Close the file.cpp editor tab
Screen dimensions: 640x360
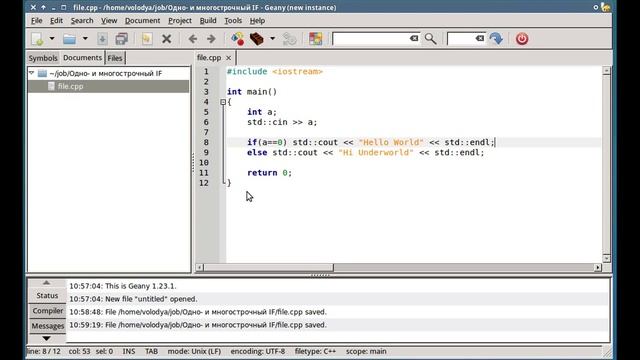click(229, 58)
